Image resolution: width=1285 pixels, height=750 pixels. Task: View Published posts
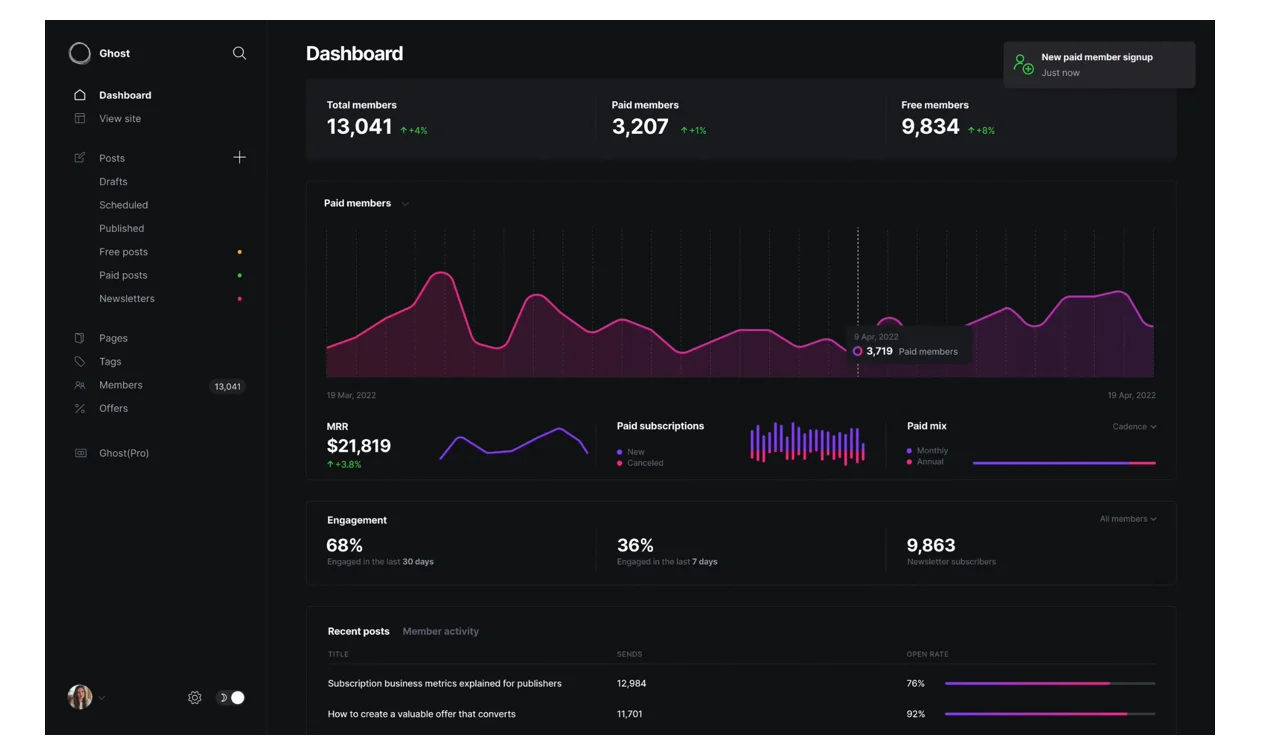coord(121,228)
